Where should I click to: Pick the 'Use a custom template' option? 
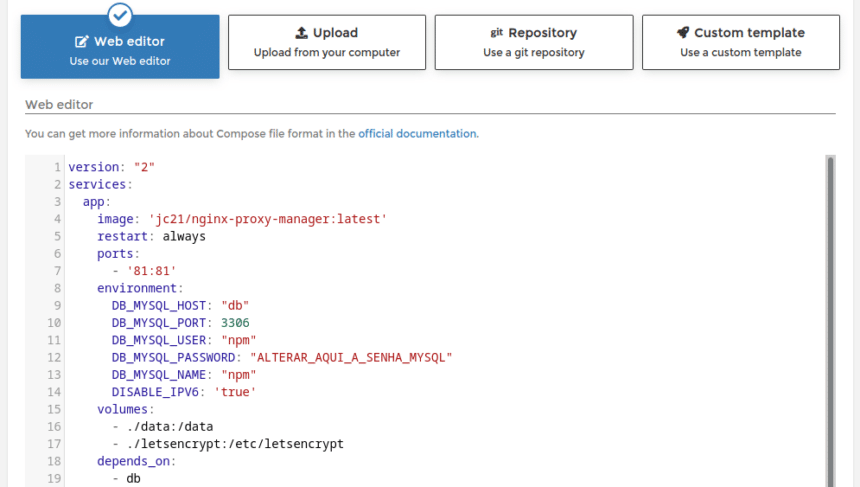coord(741,52)
